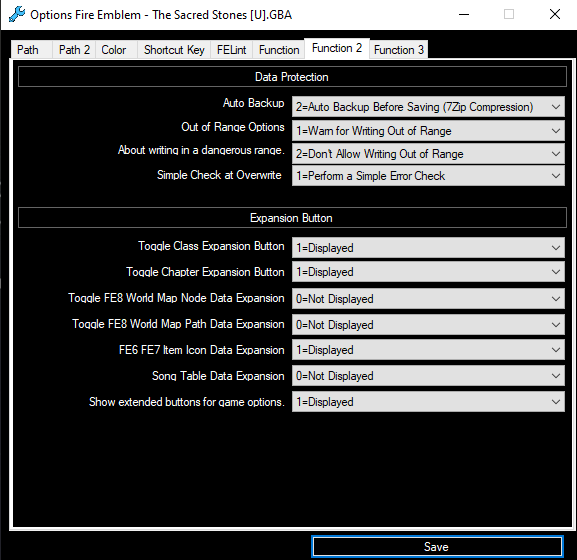577x560 pixels.
Task: Select the Color tab
Action: tap(116, 50)
